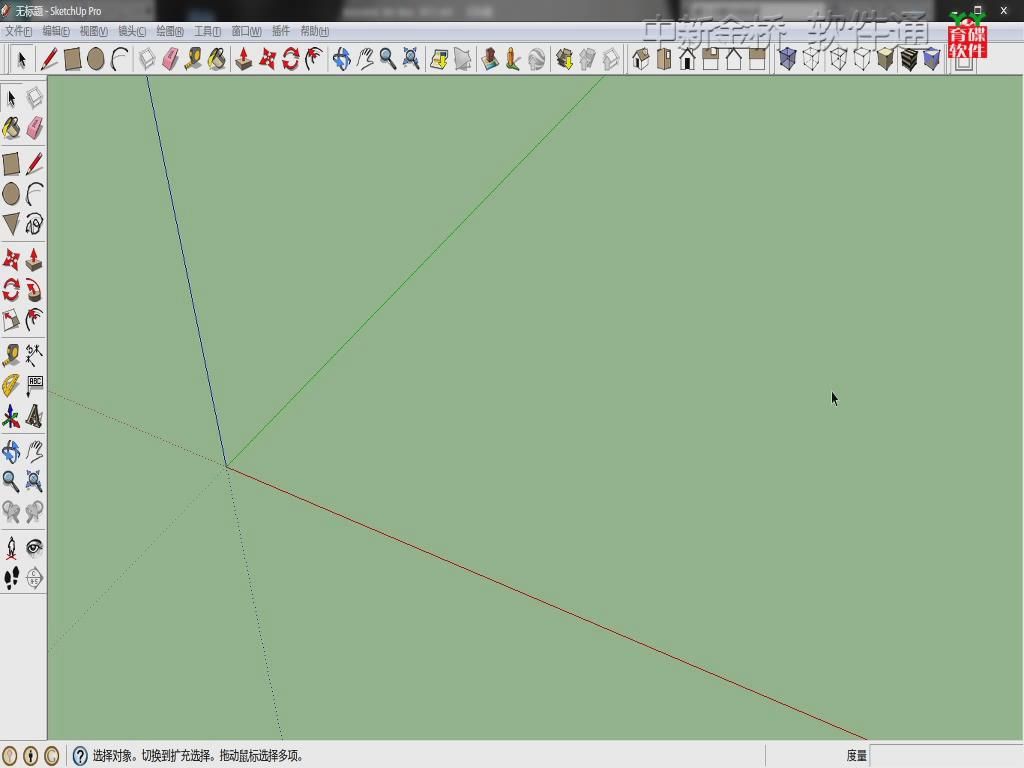The height and width of the screenshot is (768, 1024).
Task: Activate the Axes tool
Action: (x=11, y=416)
